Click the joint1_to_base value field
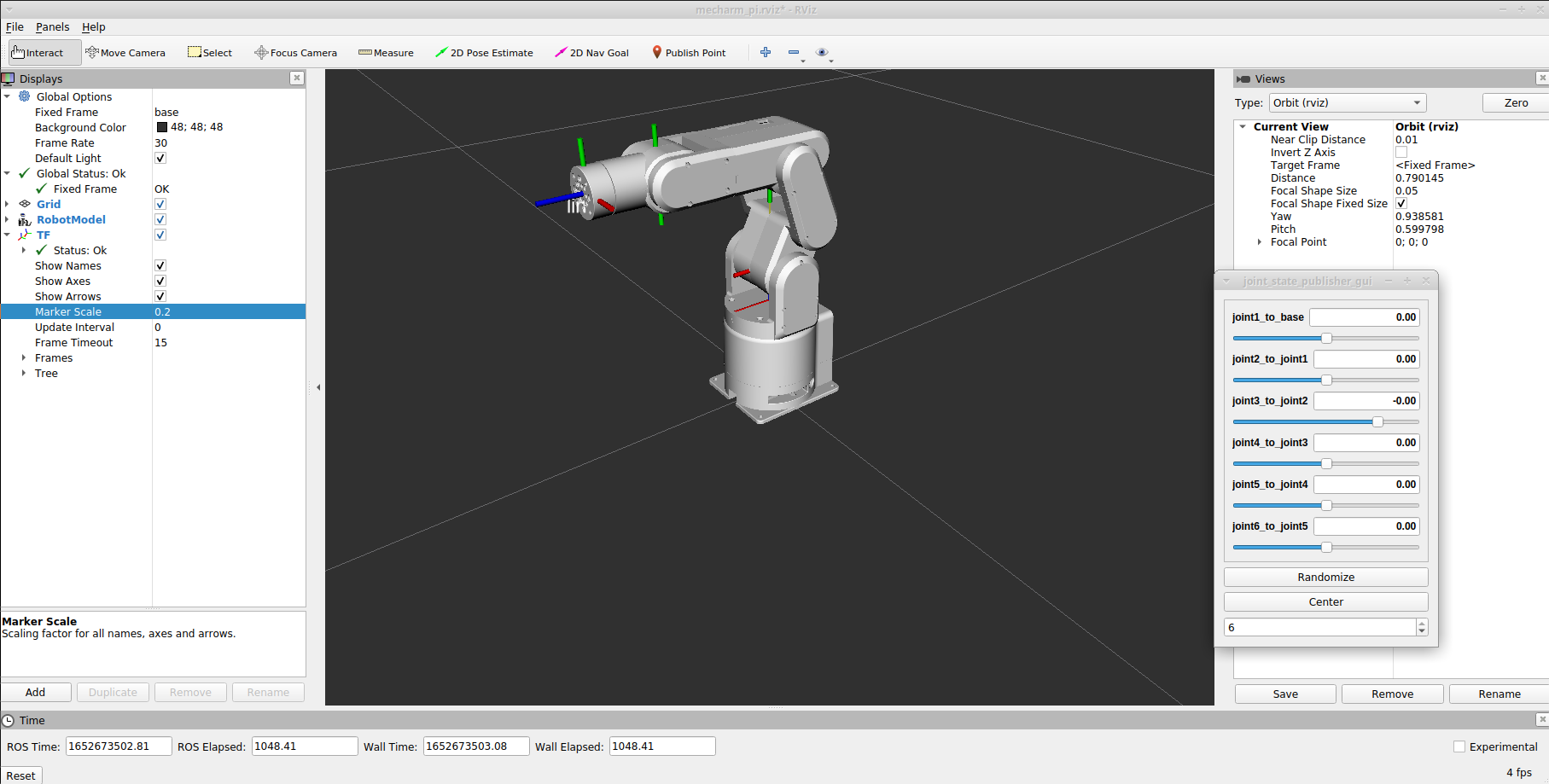 tap(1365, 317)
